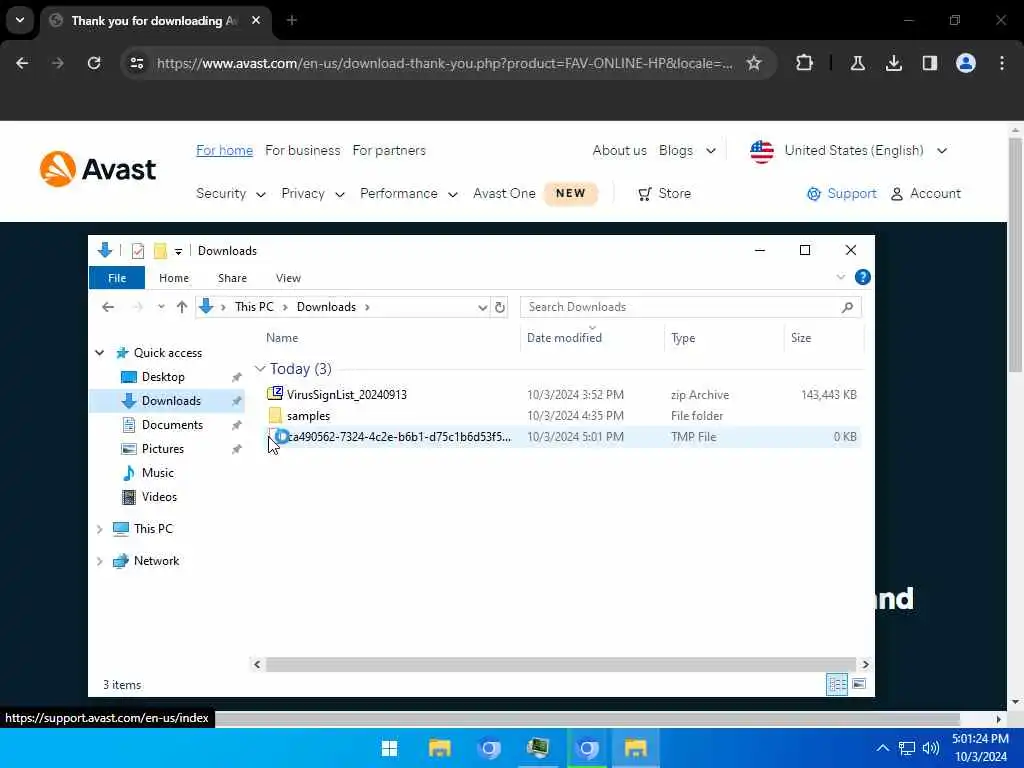Switch to the View ribbon tab
This screenshot has height=768, width=1024.
[288, 278]
